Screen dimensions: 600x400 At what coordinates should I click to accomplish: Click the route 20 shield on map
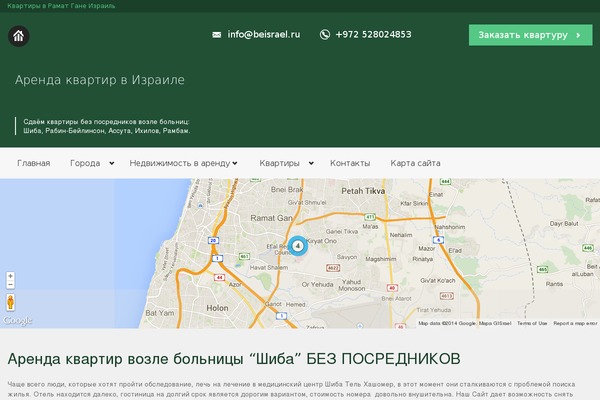(213, 240)
